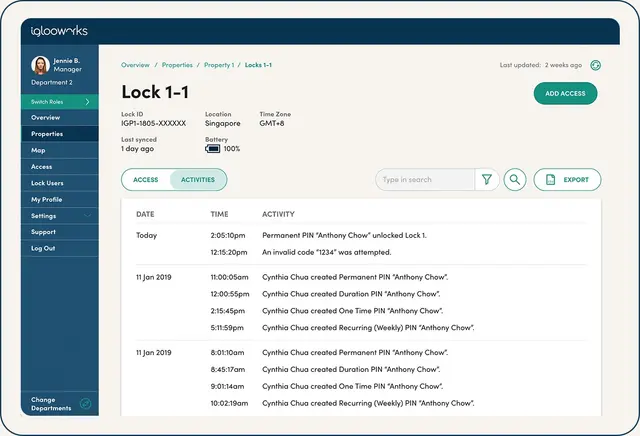
Task: Click the igloоworks logo
Action: pos(59,31)
